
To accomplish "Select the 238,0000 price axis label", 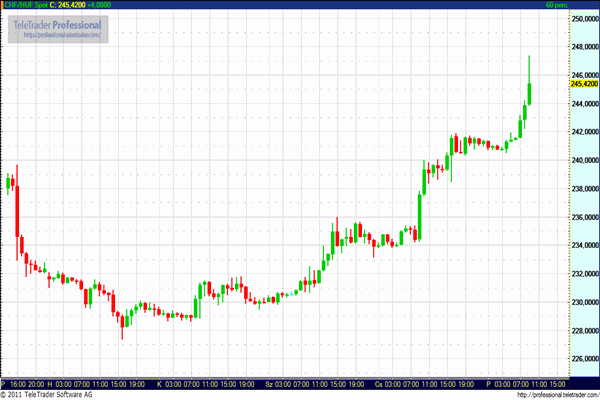I will 585,188.
